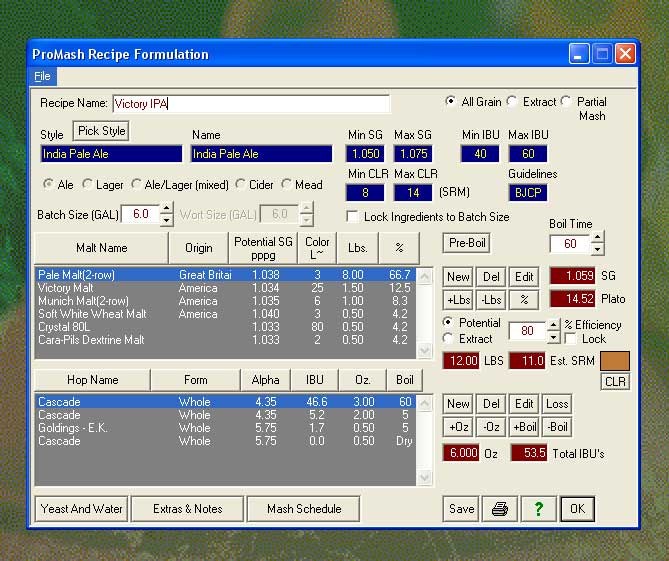
Task: Click the -Boil button
Action: point(557,427)
